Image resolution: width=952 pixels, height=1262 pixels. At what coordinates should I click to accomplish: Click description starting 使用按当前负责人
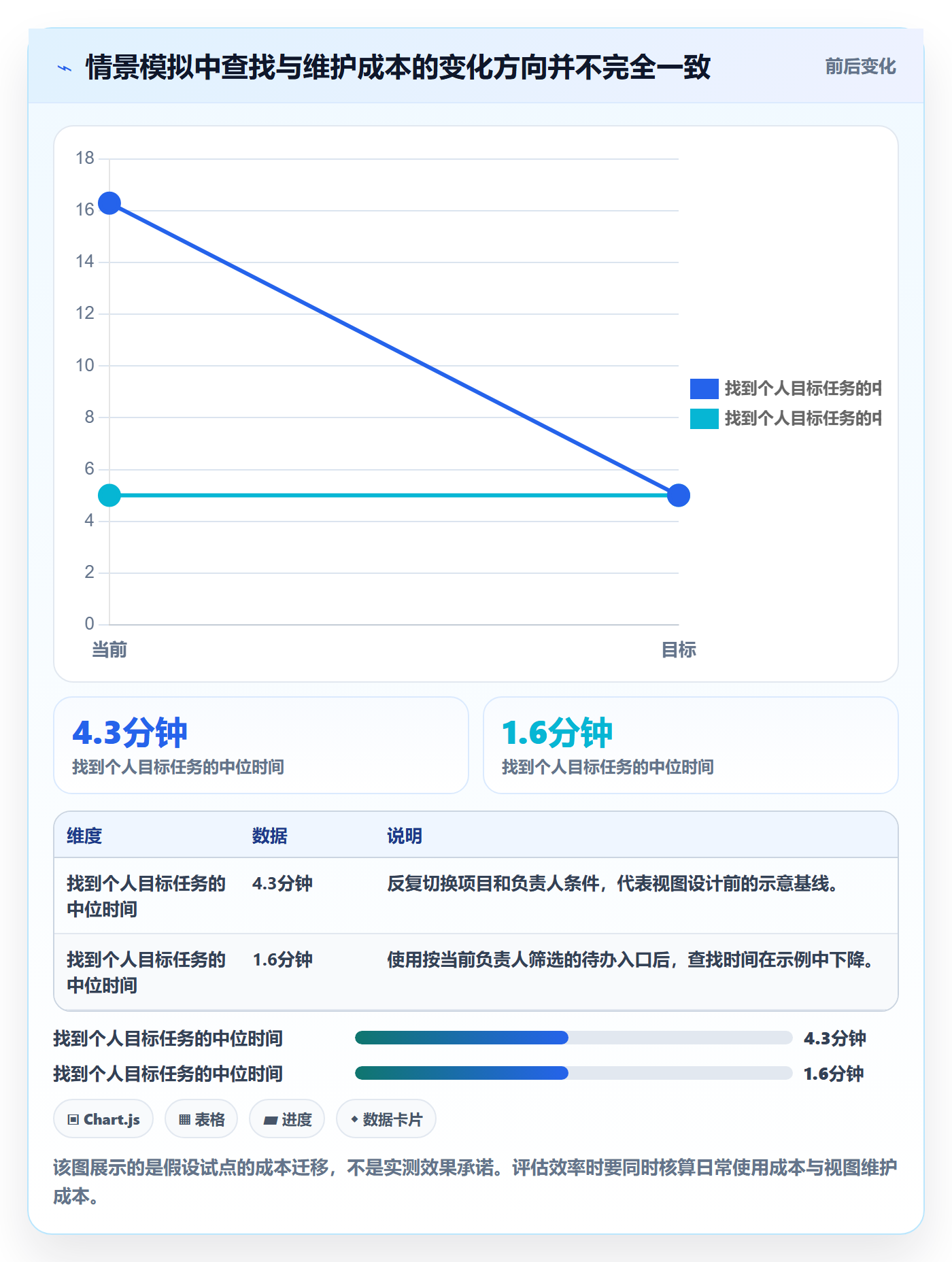coord(631,959)
